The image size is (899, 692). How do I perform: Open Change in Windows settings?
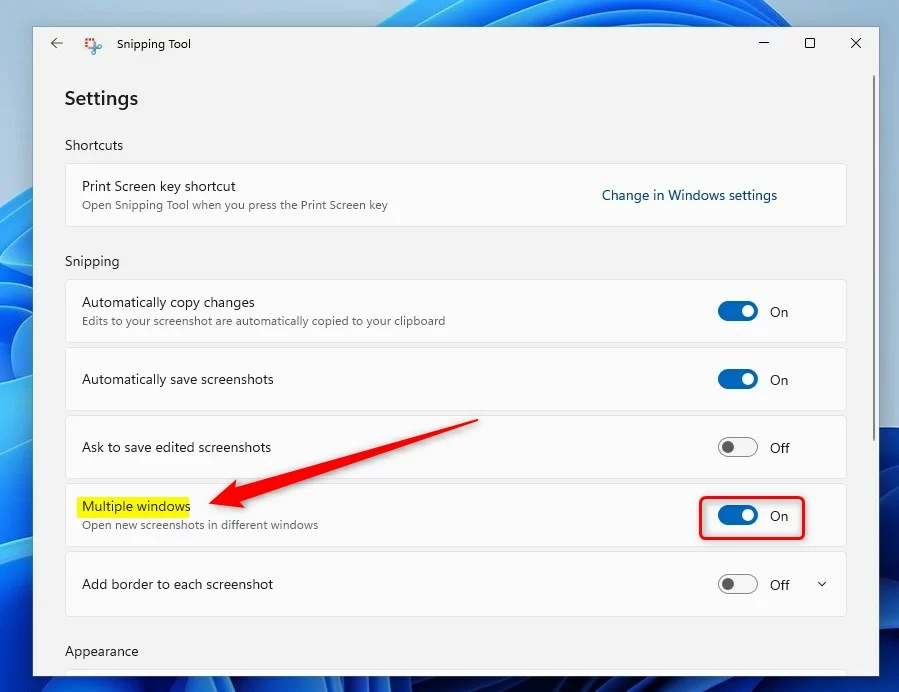[x=689, y=195]
